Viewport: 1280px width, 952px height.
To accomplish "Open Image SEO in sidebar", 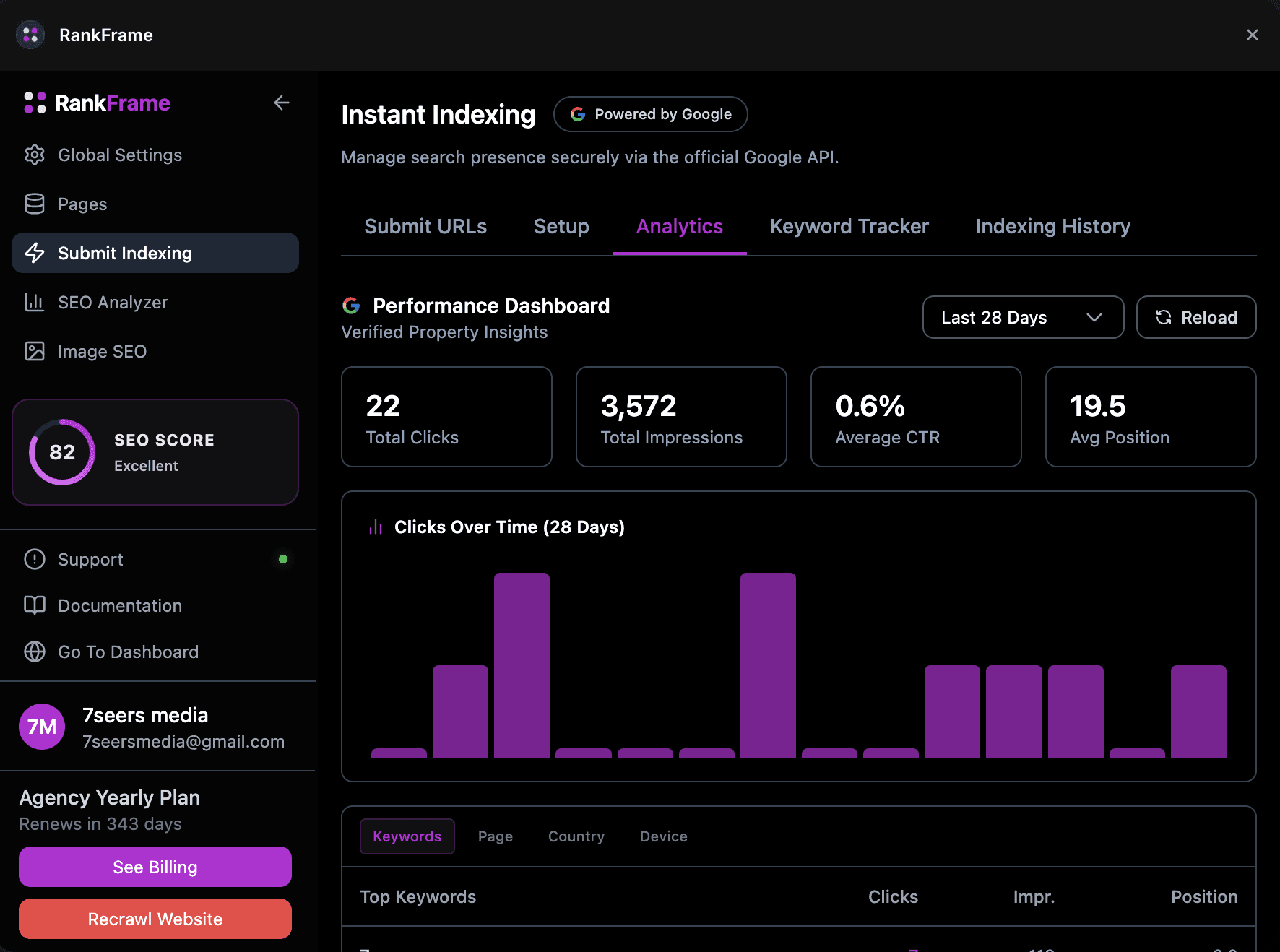I will tap(155, 351).
